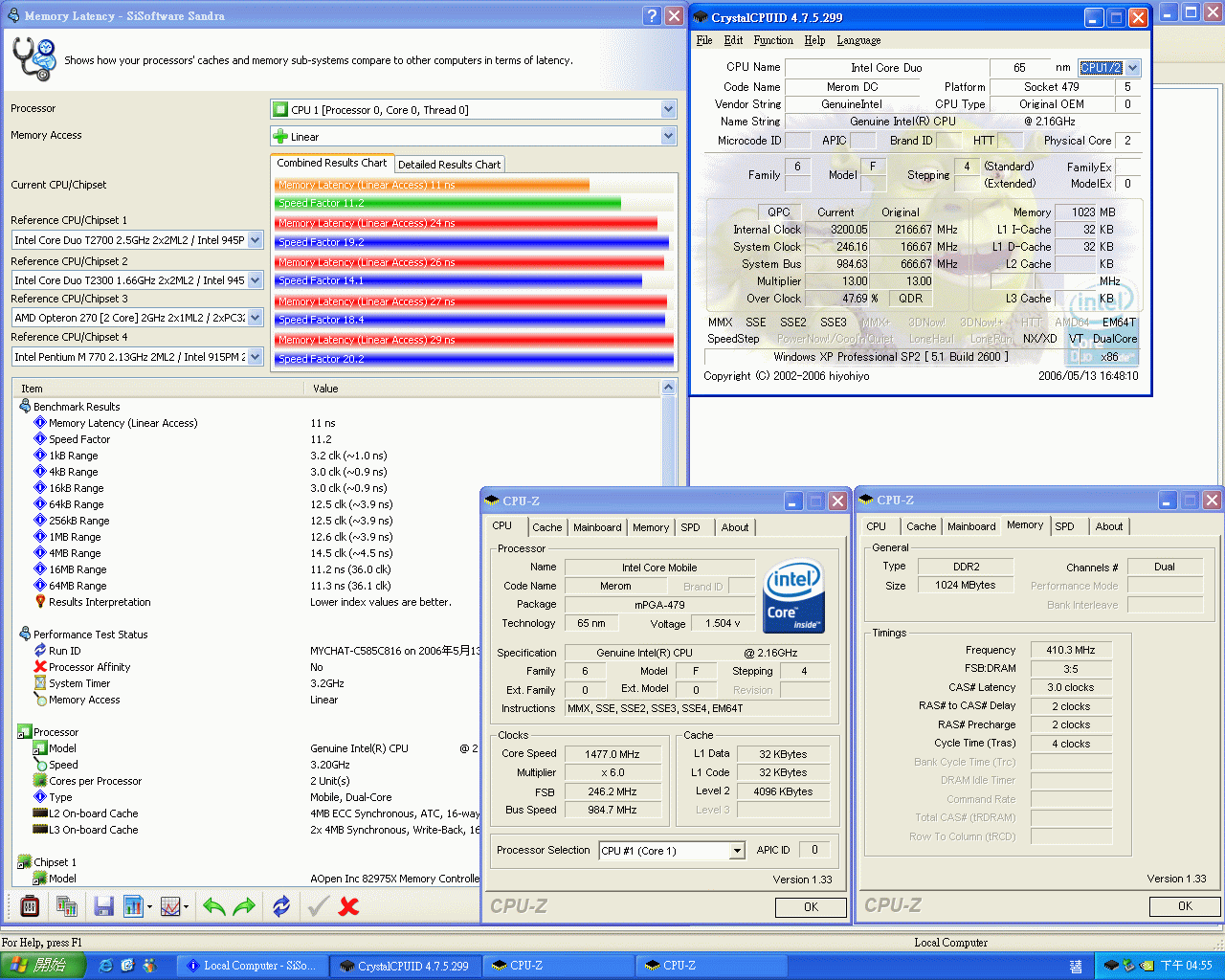Viewport: 1225px width, 980px height.
Task: Open the CPU1/2 selector in CrystalCPUID
Action: (1133, 68)
